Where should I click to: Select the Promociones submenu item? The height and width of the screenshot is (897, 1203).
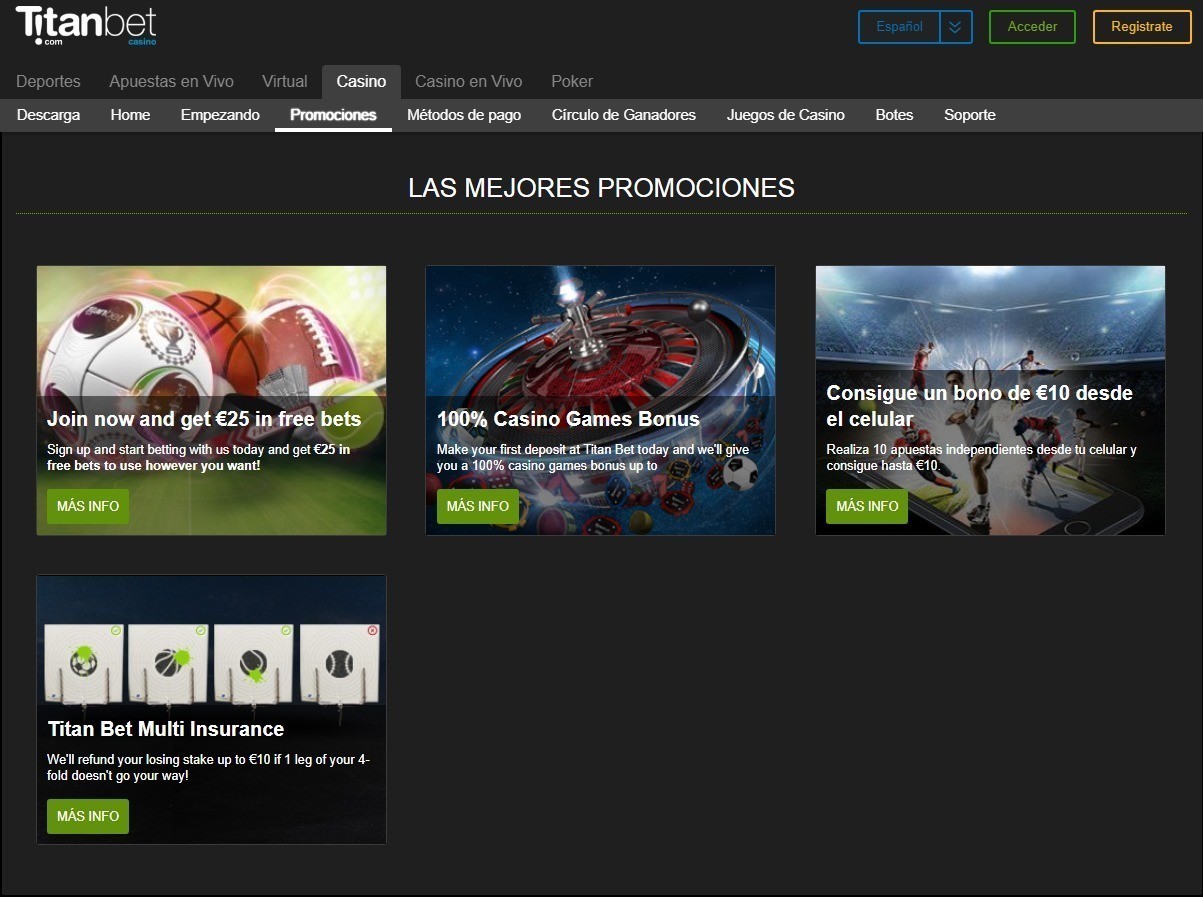(x=333, y=115)
